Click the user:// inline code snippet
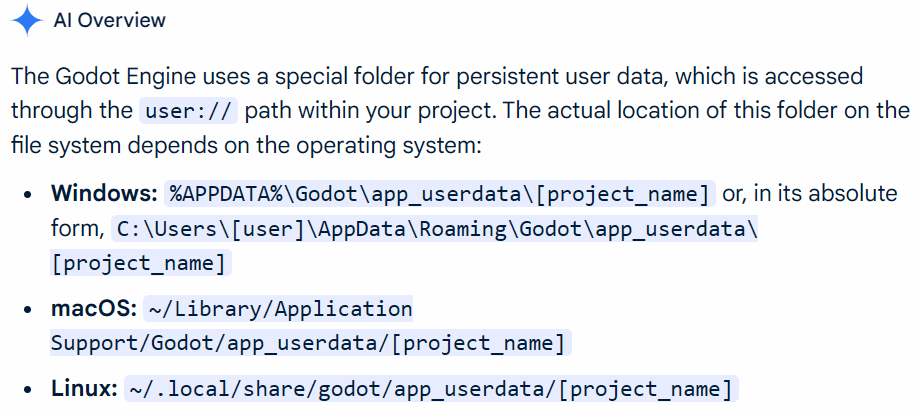 tap(185, 110)
